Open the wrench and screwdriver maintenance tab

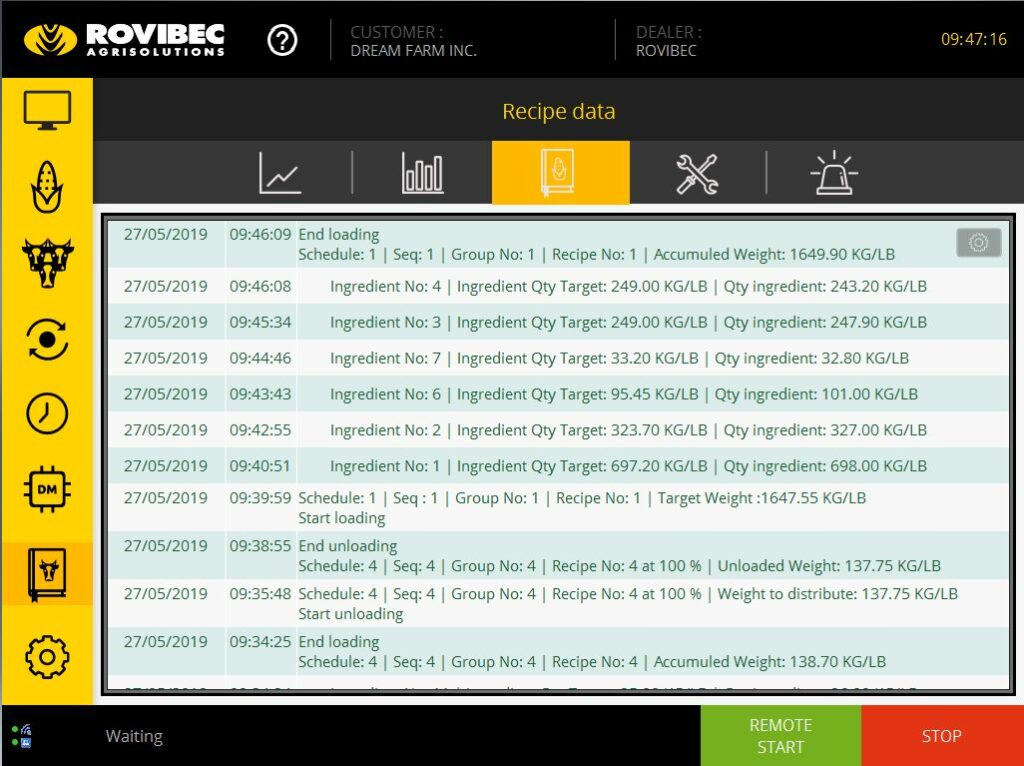[697, 174]
